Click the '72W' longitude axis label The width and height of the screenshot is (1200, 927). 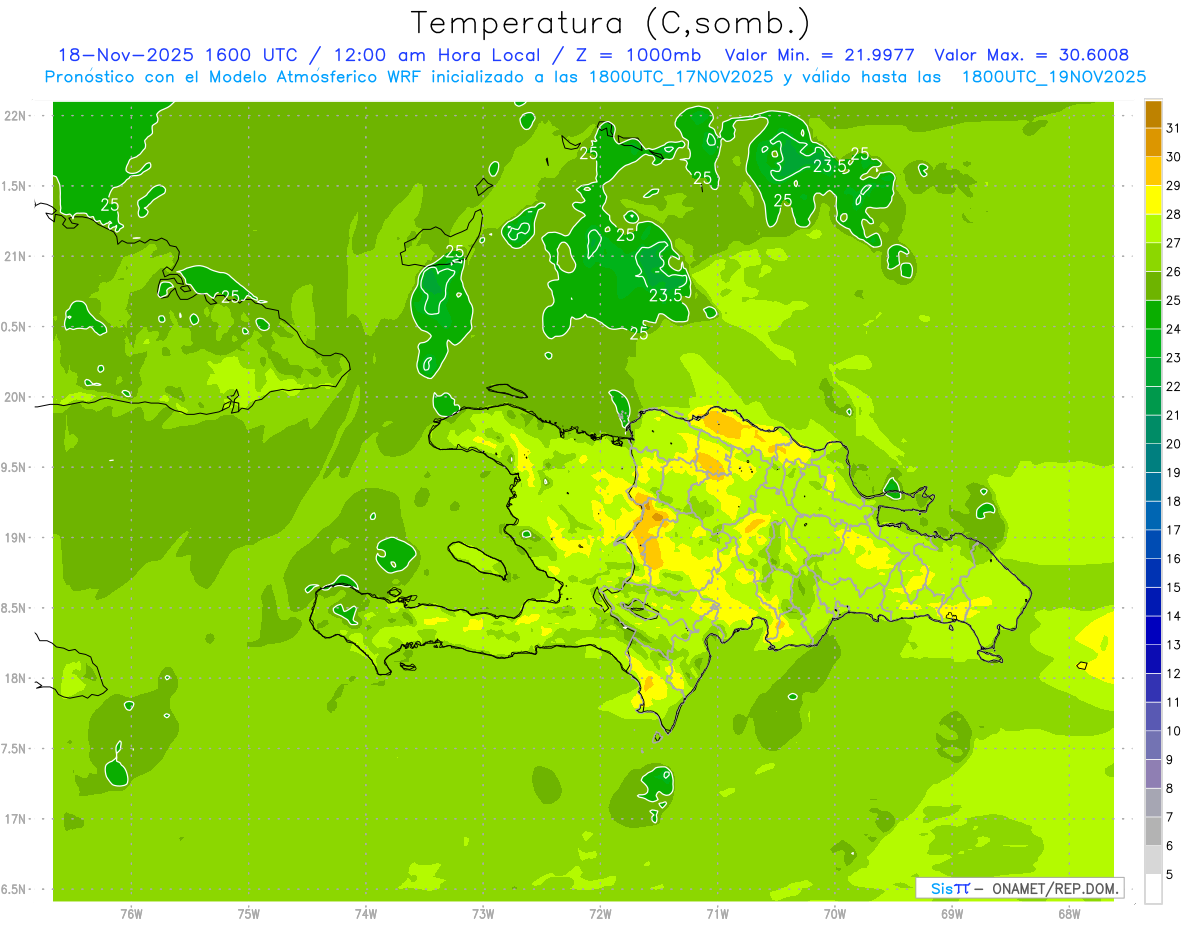point(600,913)
